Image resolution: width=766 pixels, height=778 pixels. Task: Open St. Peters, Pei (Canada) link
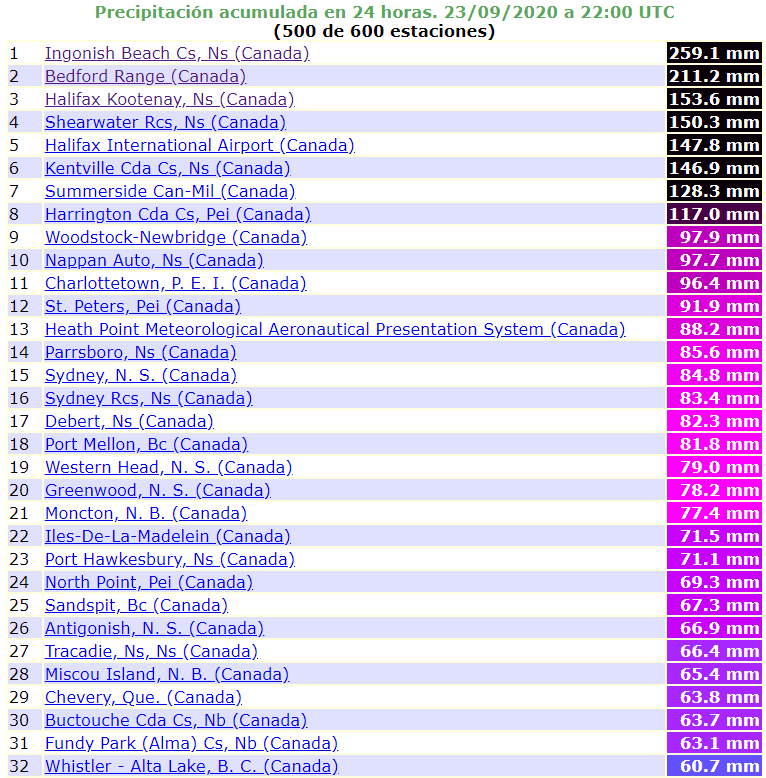143,306
